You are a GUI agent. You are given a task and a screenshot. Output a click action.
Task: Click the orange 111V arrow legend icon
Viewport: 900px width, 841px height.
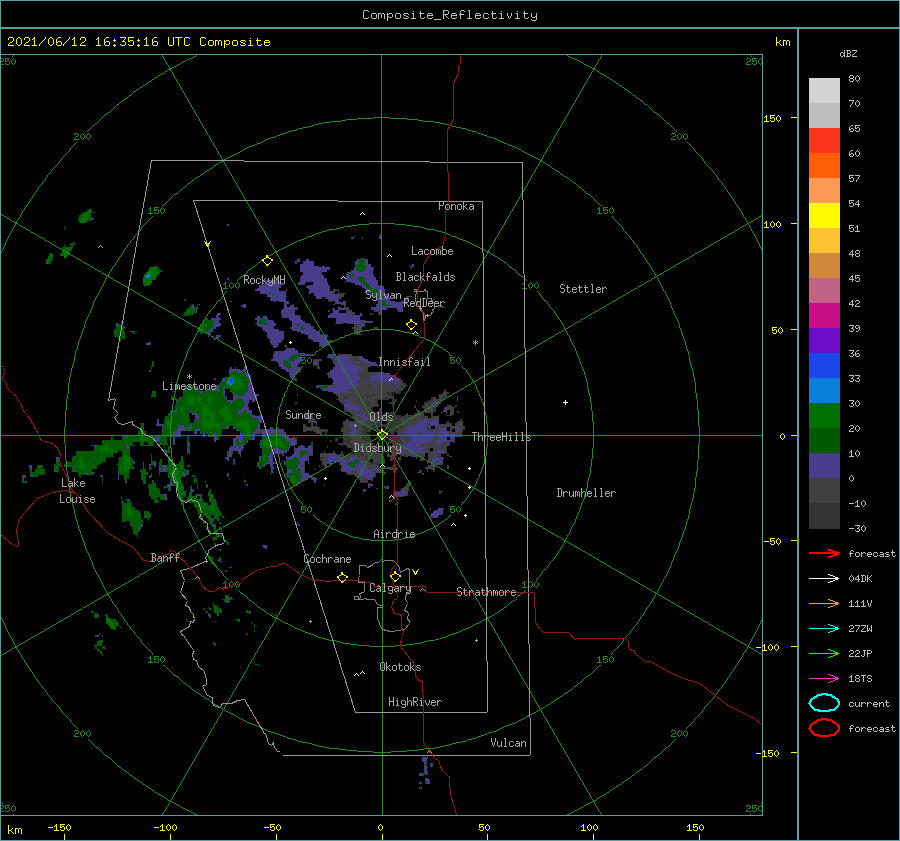824,603
